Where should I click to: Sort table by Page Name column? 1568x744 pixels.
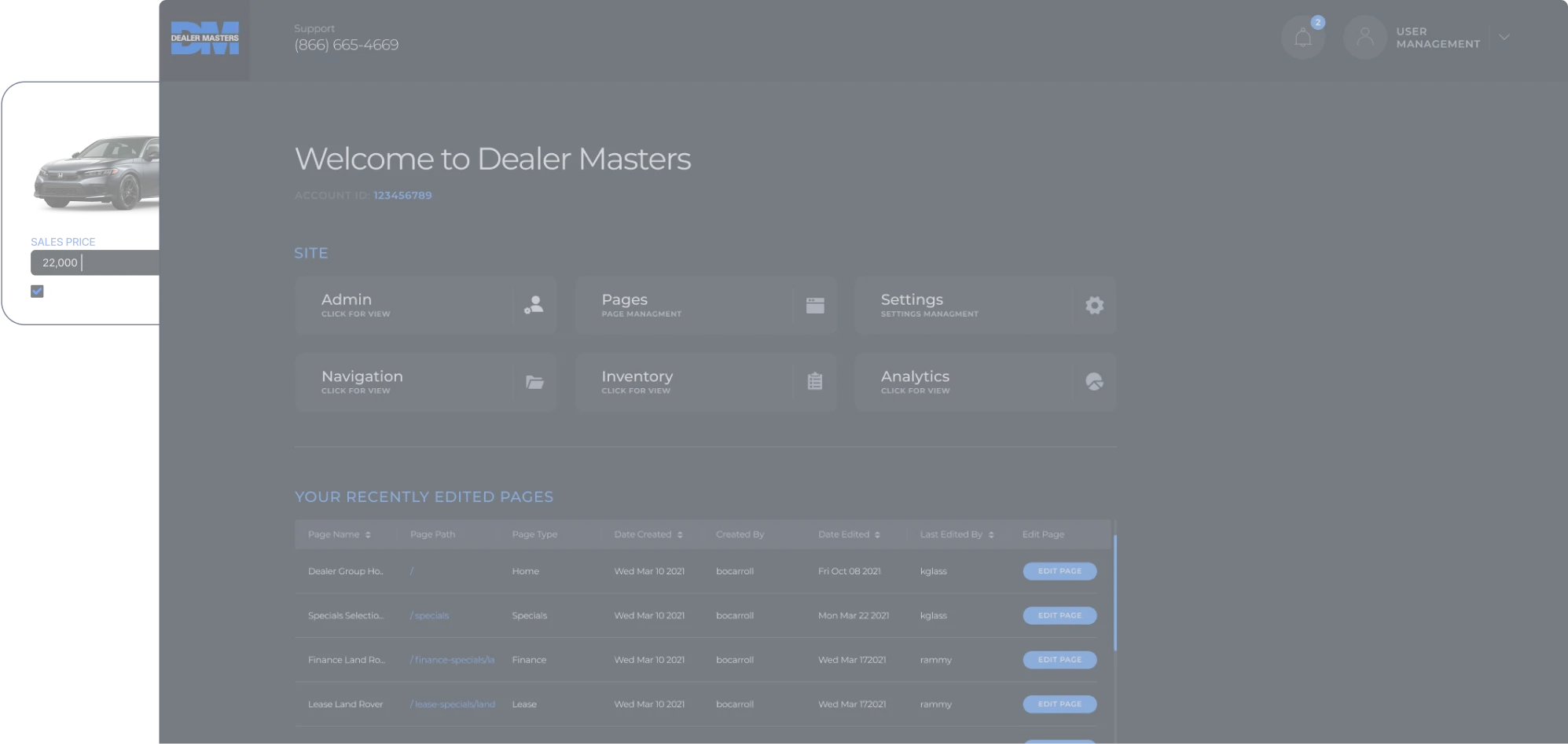pyautogui.click(x=368, y=535)
